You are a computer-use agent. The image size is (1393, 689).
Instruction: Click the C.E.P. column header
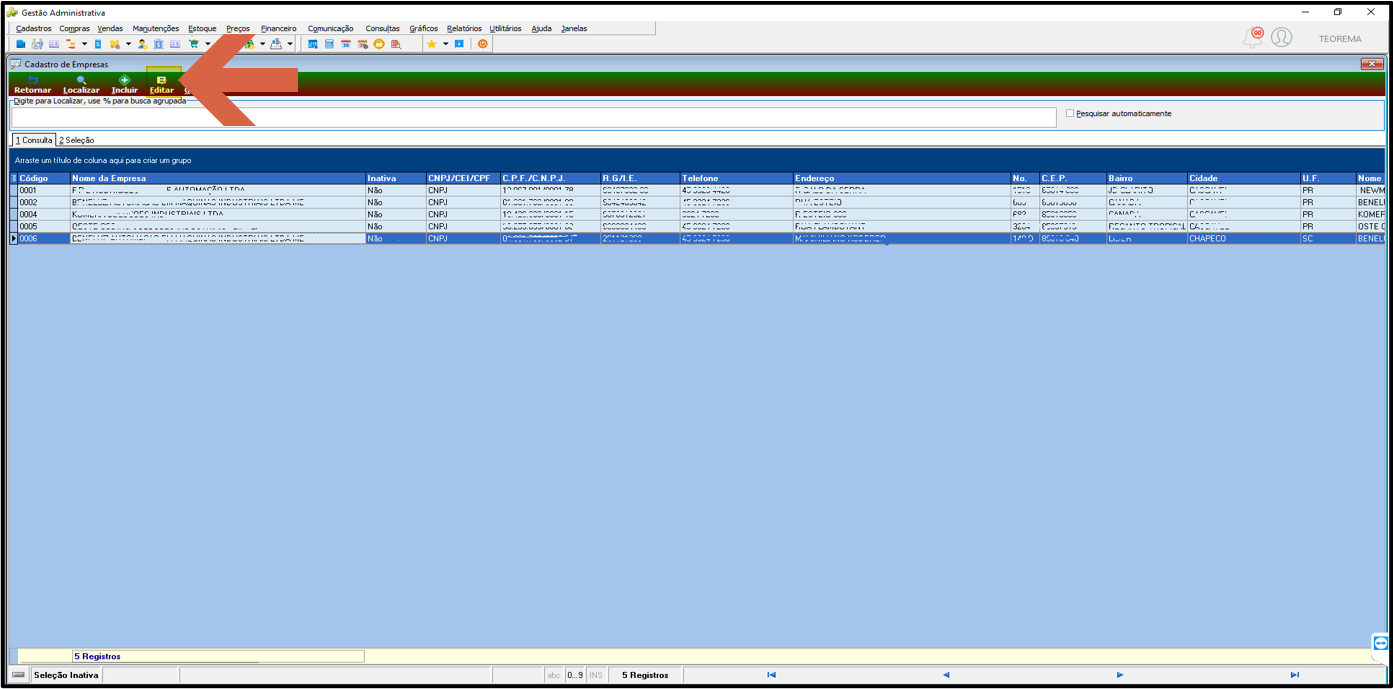pyautogui.click(x=1072, y=178)
